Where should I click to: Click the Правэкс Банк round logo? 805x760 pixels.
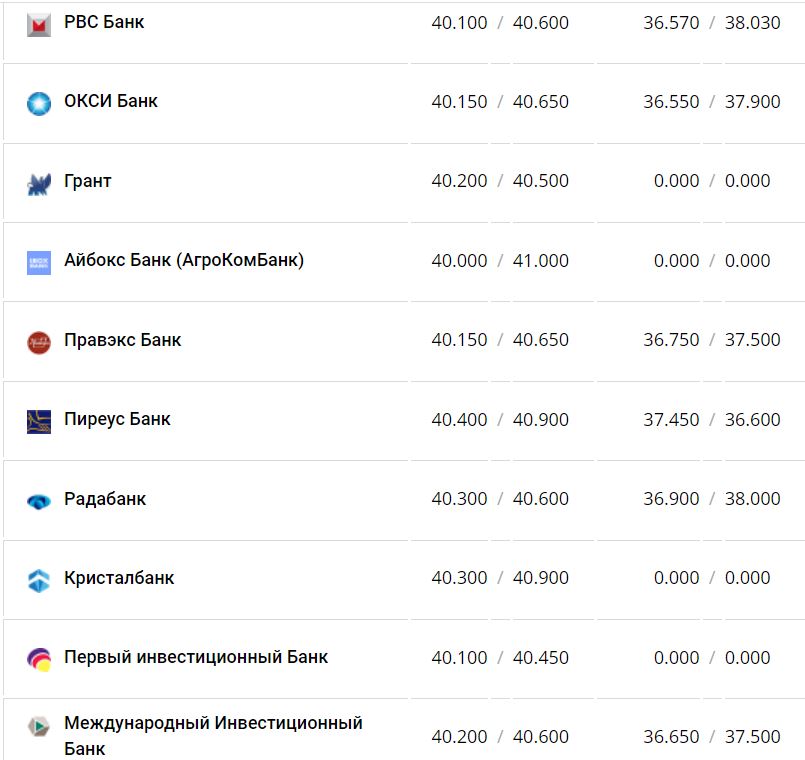39,342
